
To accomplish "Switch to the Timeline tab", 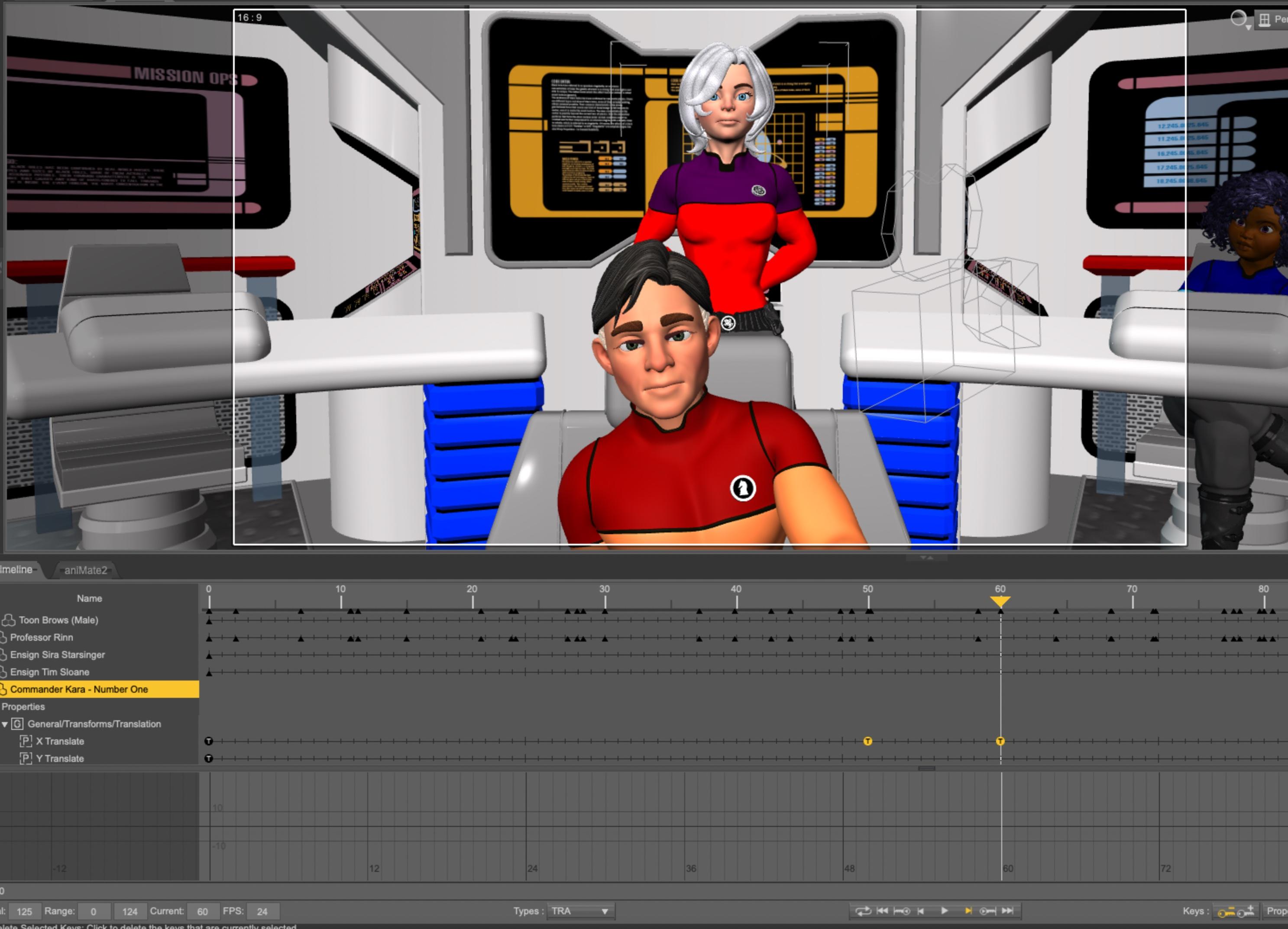I will 17,570.
